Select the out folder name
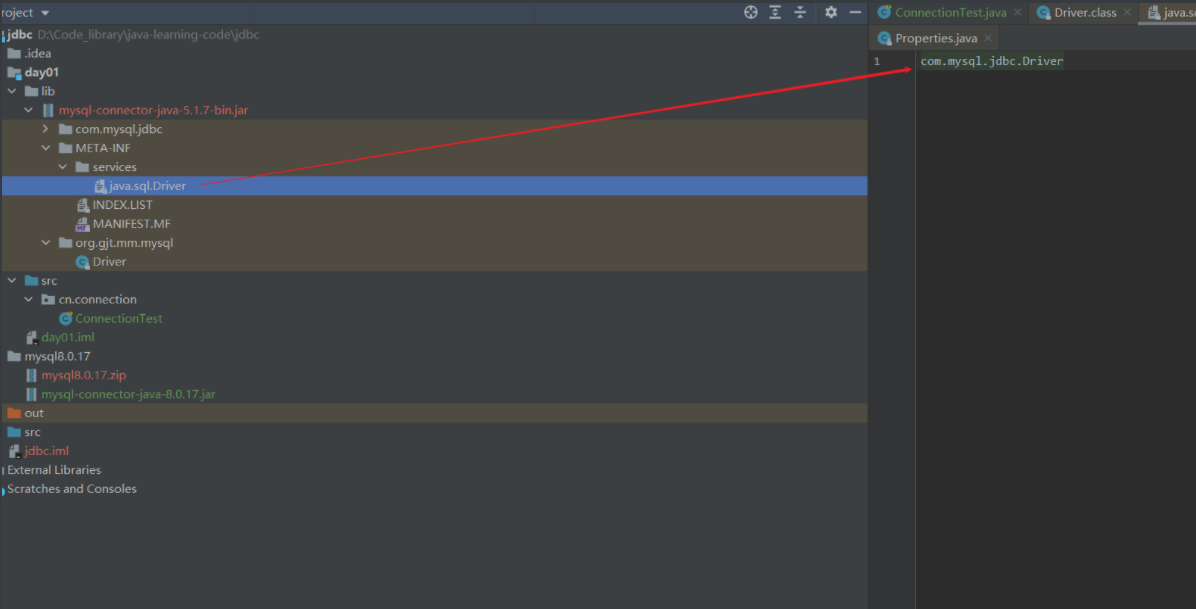The width and height of the screenshot is (1196, 609). click(x=34, y=413)
